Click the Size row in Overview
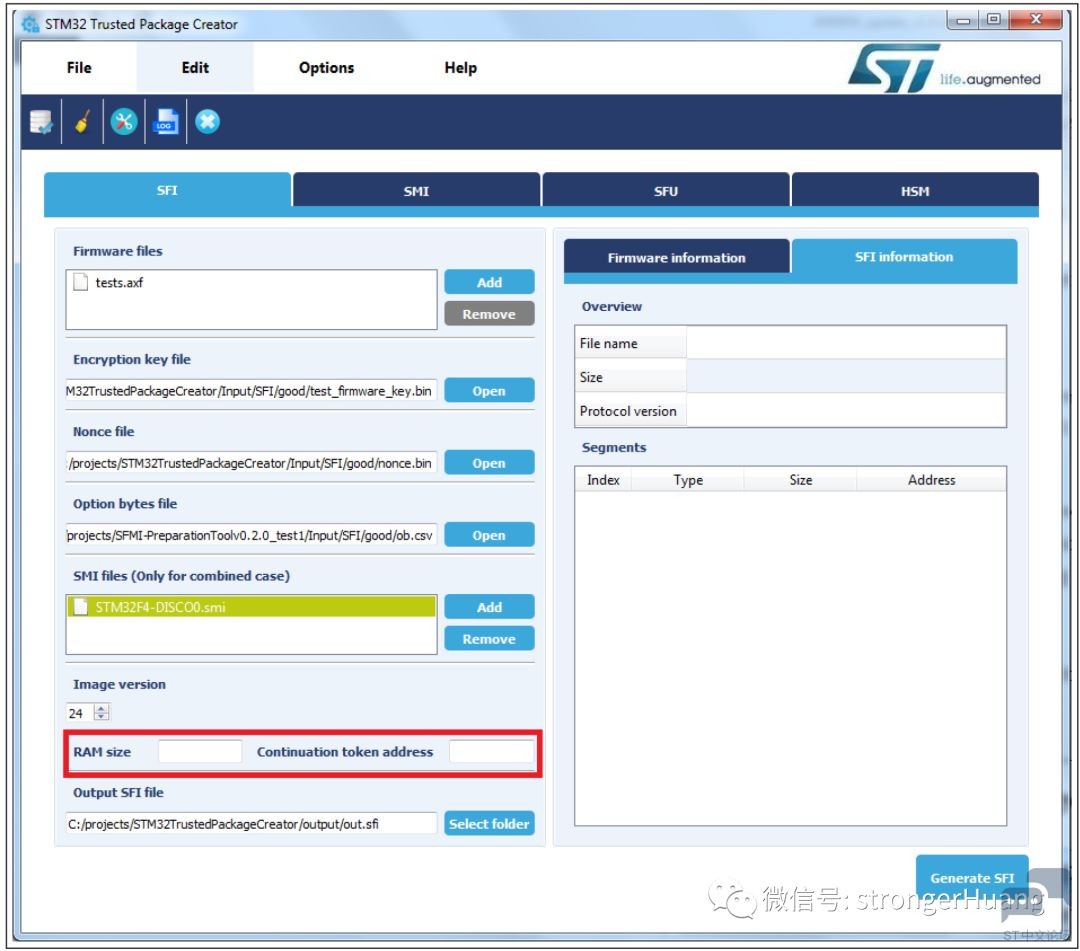This screenshot has width=1080, height=951. 790,377
